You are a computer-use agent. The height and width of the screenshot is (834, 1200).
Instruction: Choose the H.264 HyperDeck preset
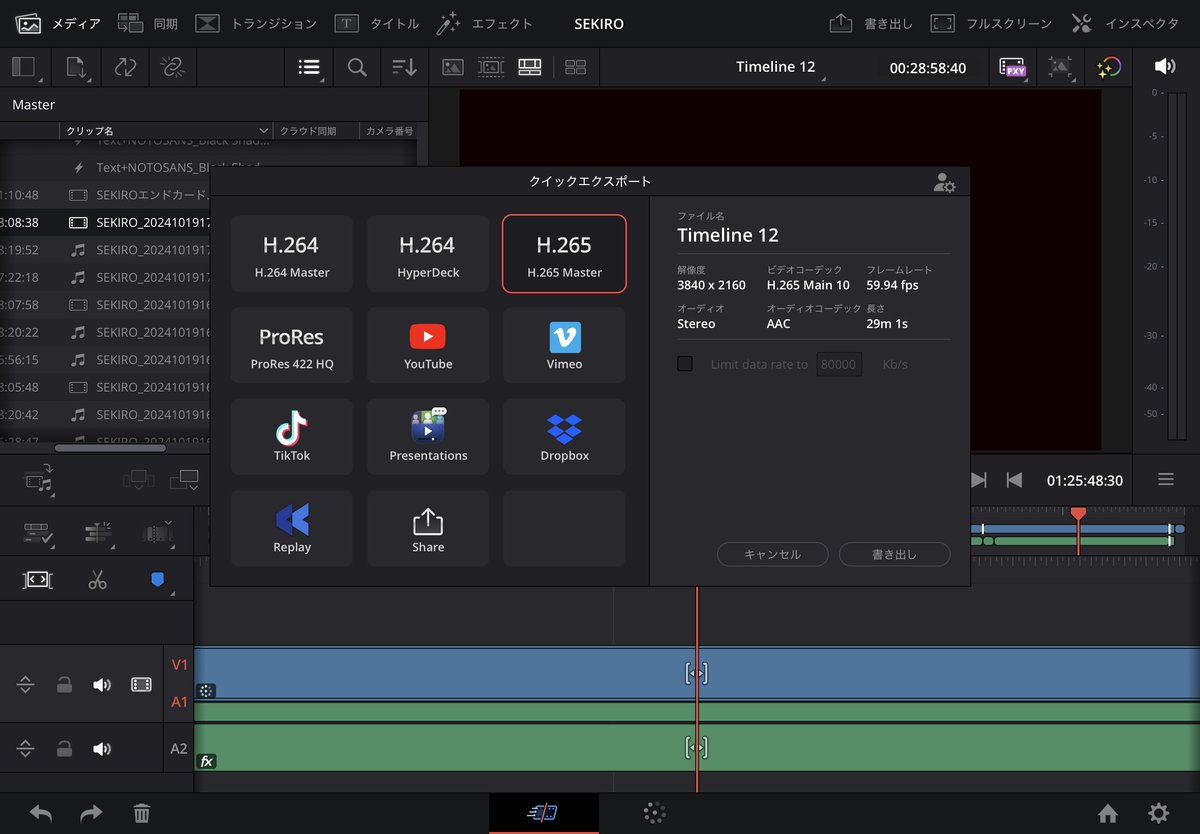point(428,254)
